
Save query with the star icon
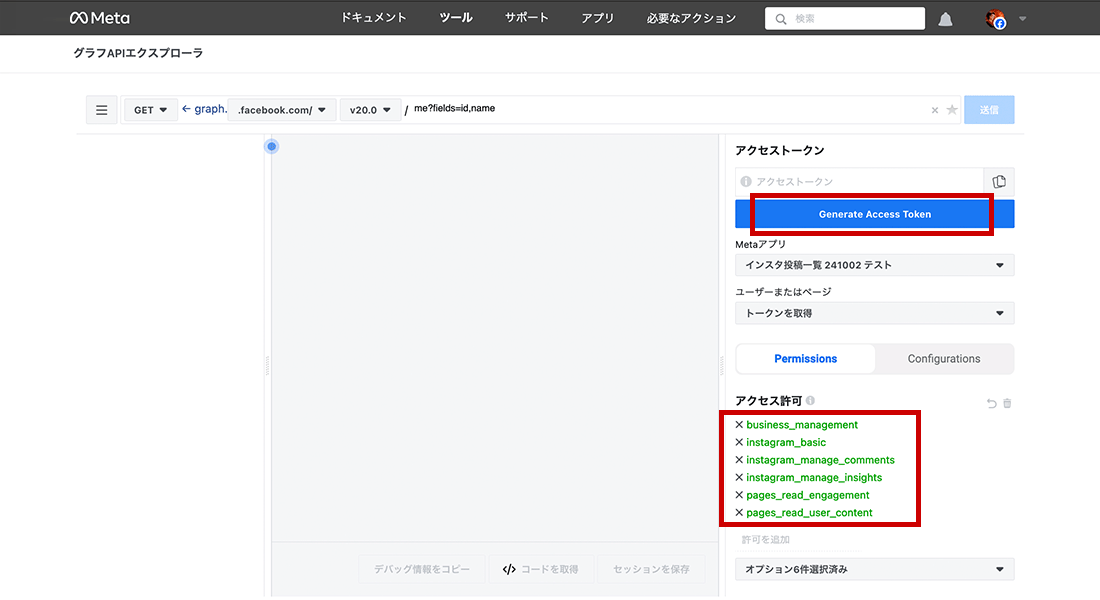(x=952, y=109)
